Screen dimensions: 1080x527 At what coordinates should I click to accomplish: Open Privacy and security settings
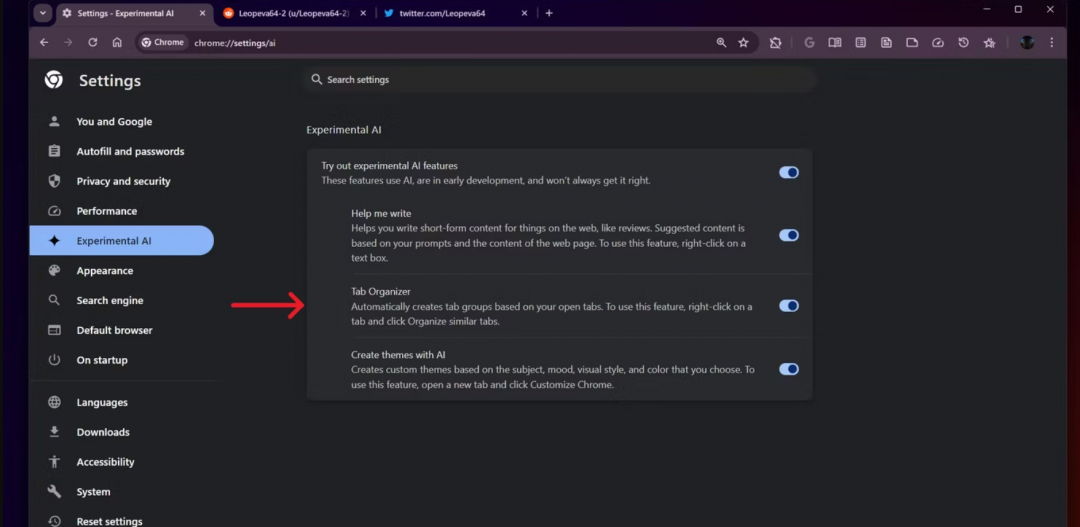tap(123, 182)
